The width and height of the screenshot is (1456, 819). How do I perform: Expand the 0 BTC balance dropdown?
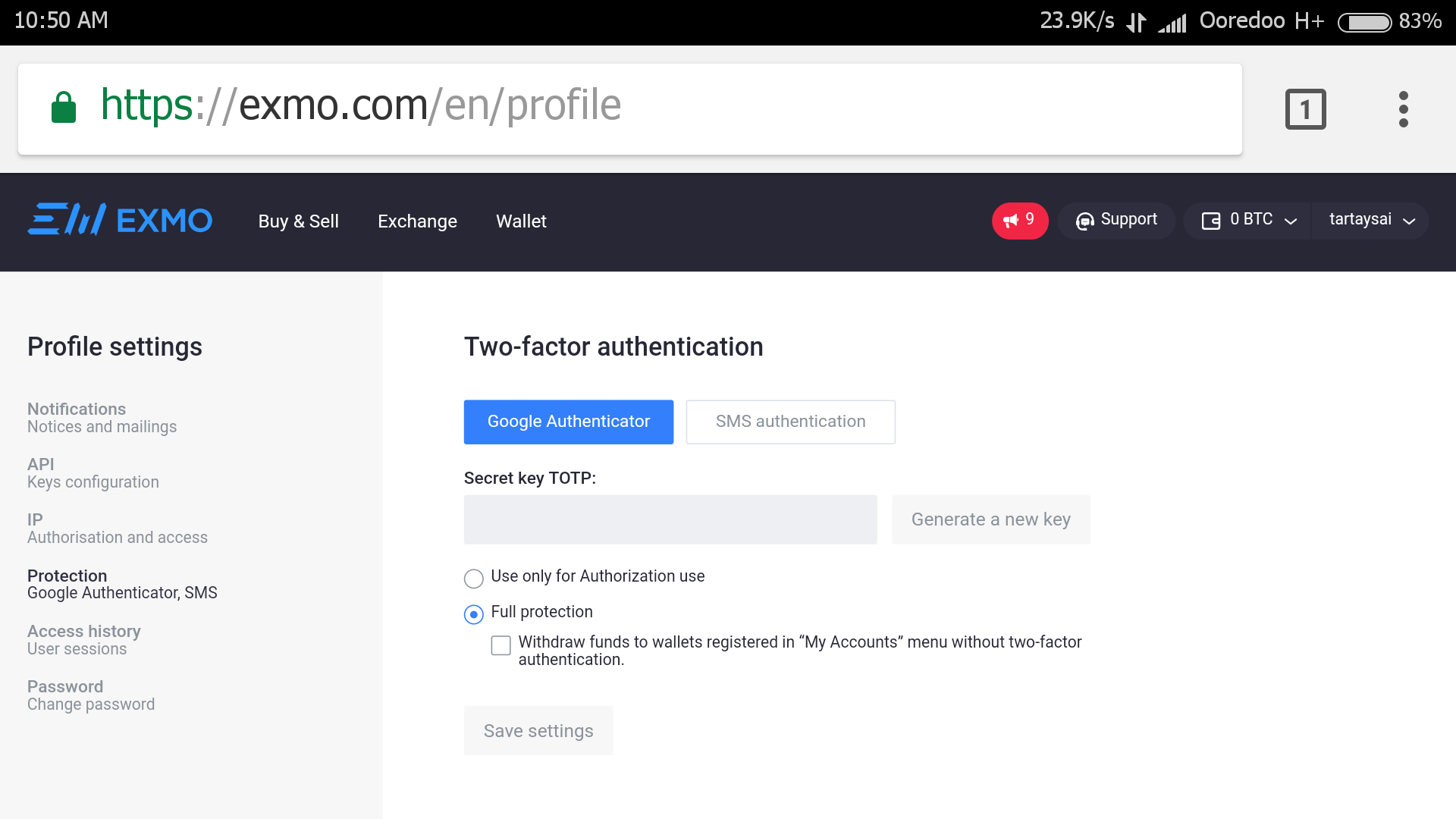coord(1290,221)
